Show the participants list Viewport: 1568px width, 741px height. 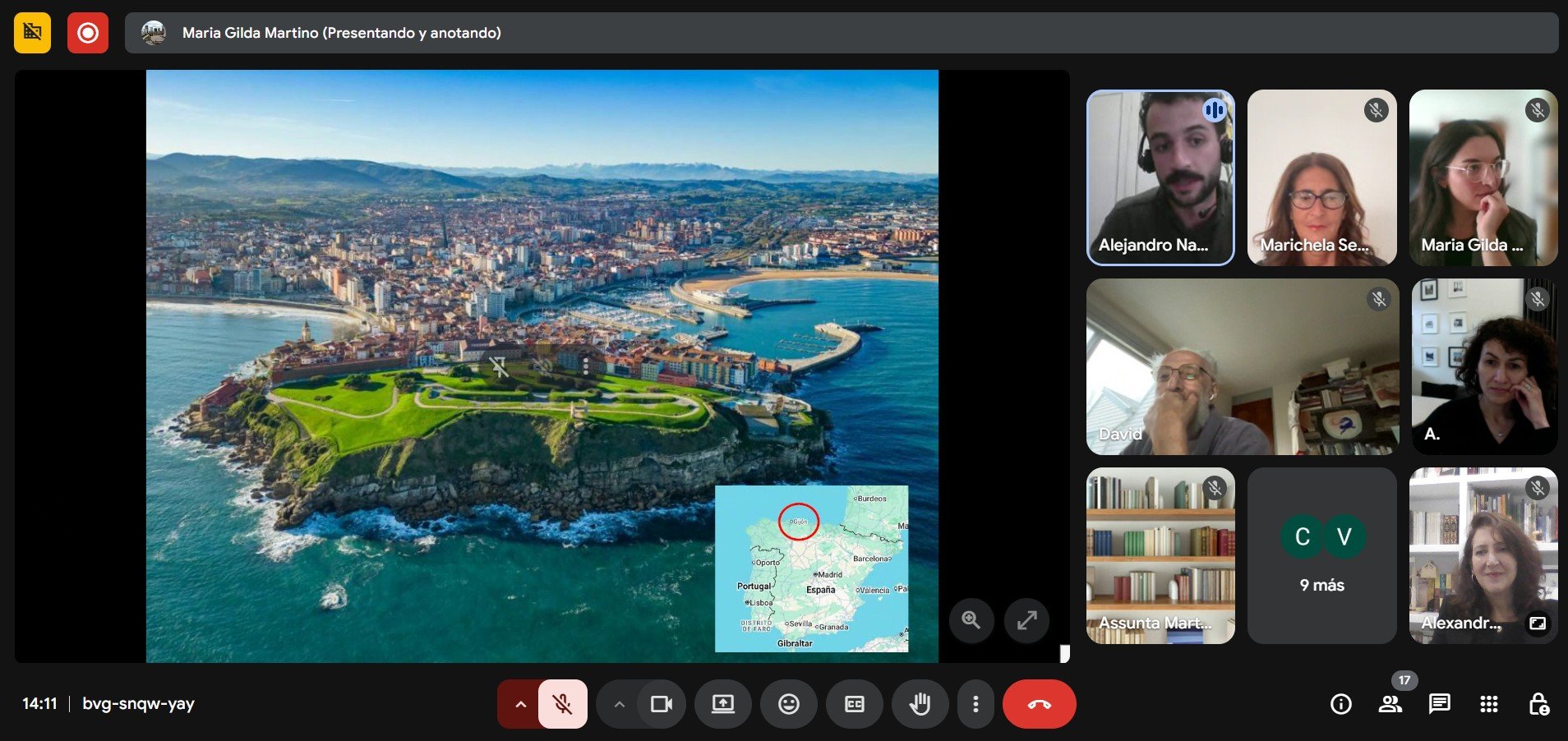point(1390,704)
